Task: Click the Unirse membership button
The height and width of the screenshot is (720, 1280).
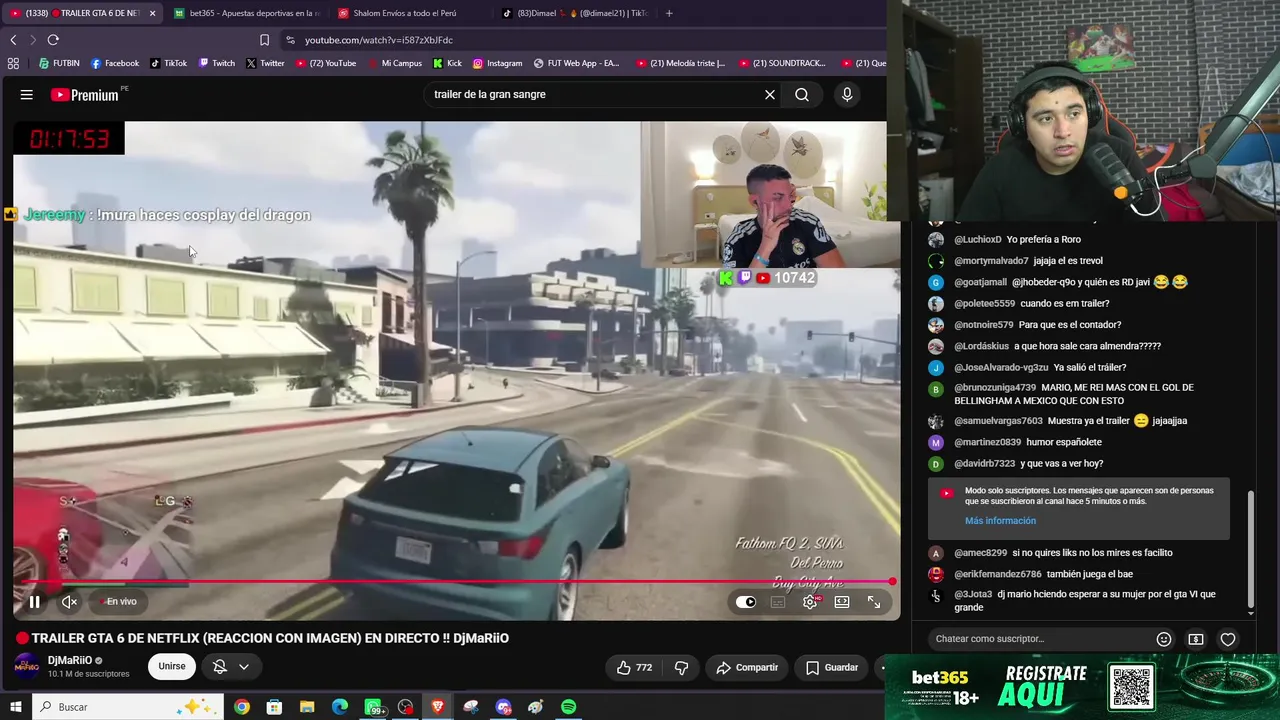Action: [172, 667]
